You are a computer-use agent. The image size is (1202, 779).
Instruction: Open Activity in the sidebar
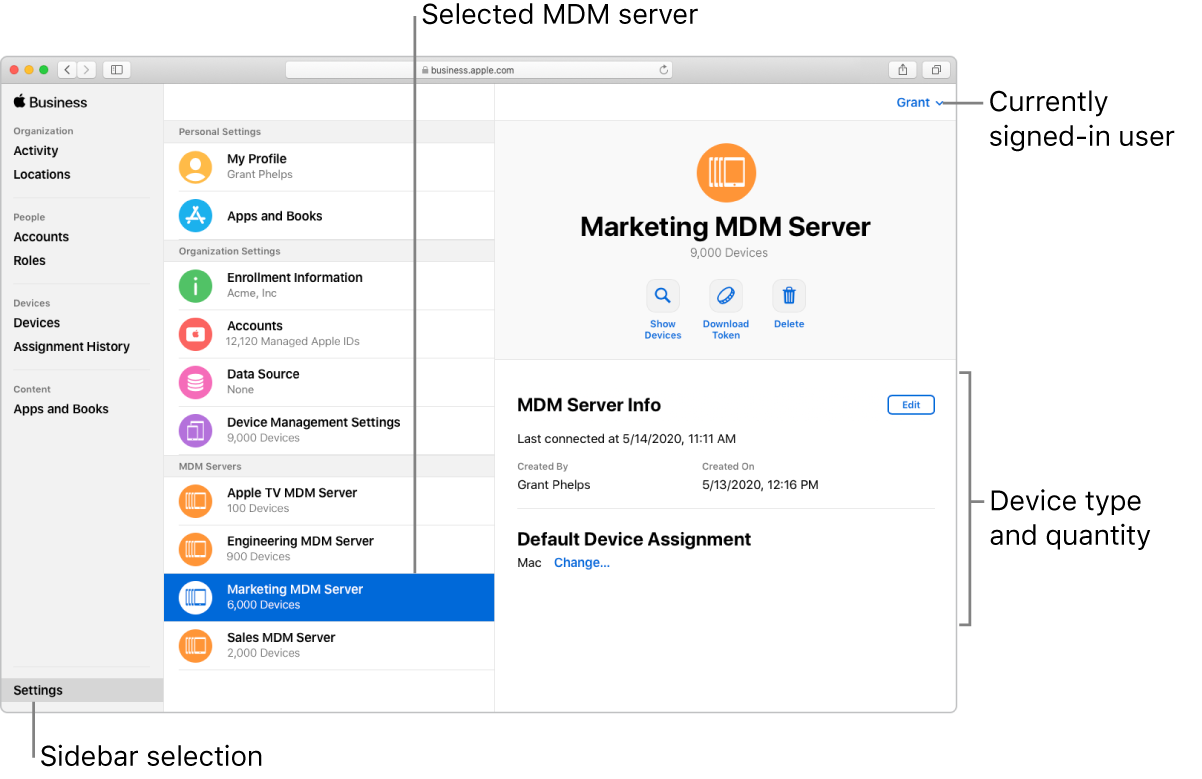tap(36, 151)
